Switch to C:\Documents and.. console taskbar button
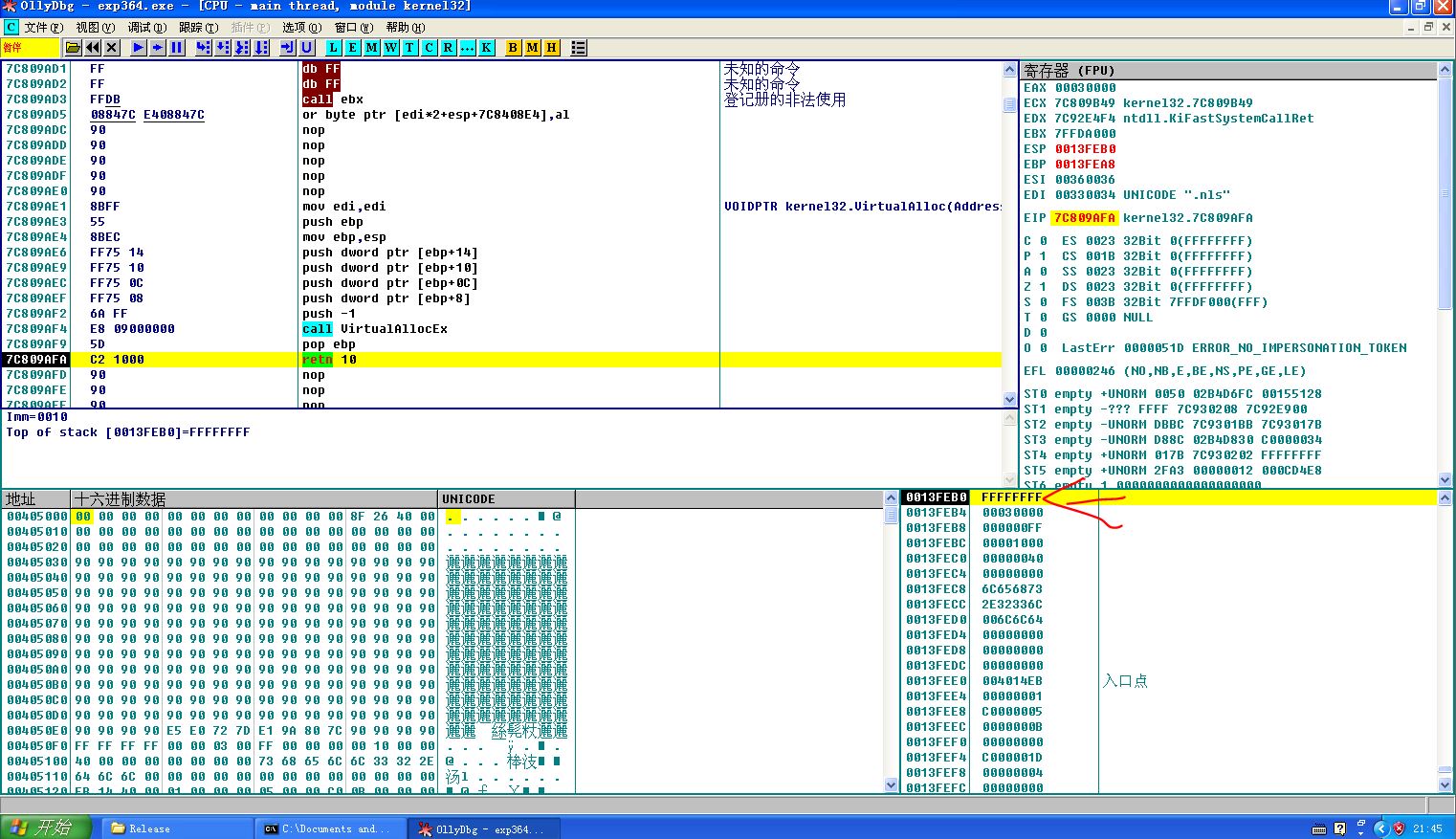 pos(330,828)
